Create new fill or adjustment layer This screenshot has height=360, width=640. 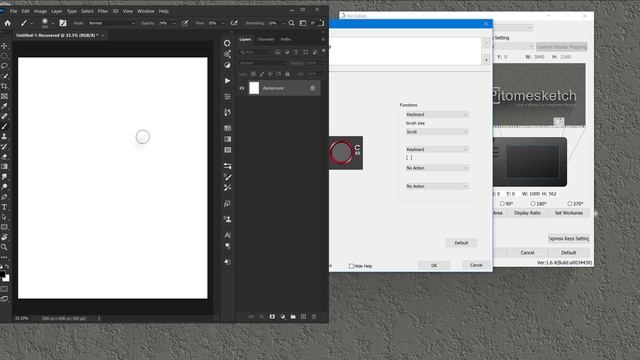point(283,316)
